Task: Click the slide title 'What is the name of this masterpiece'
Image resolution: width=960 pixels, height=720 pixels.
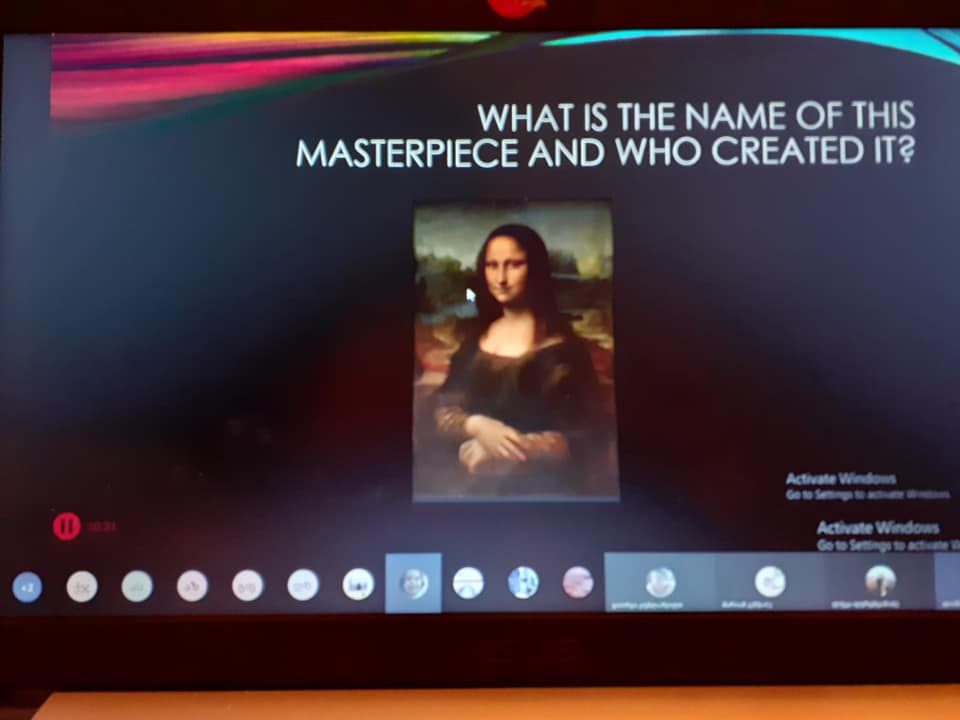Action: [606, 135]
